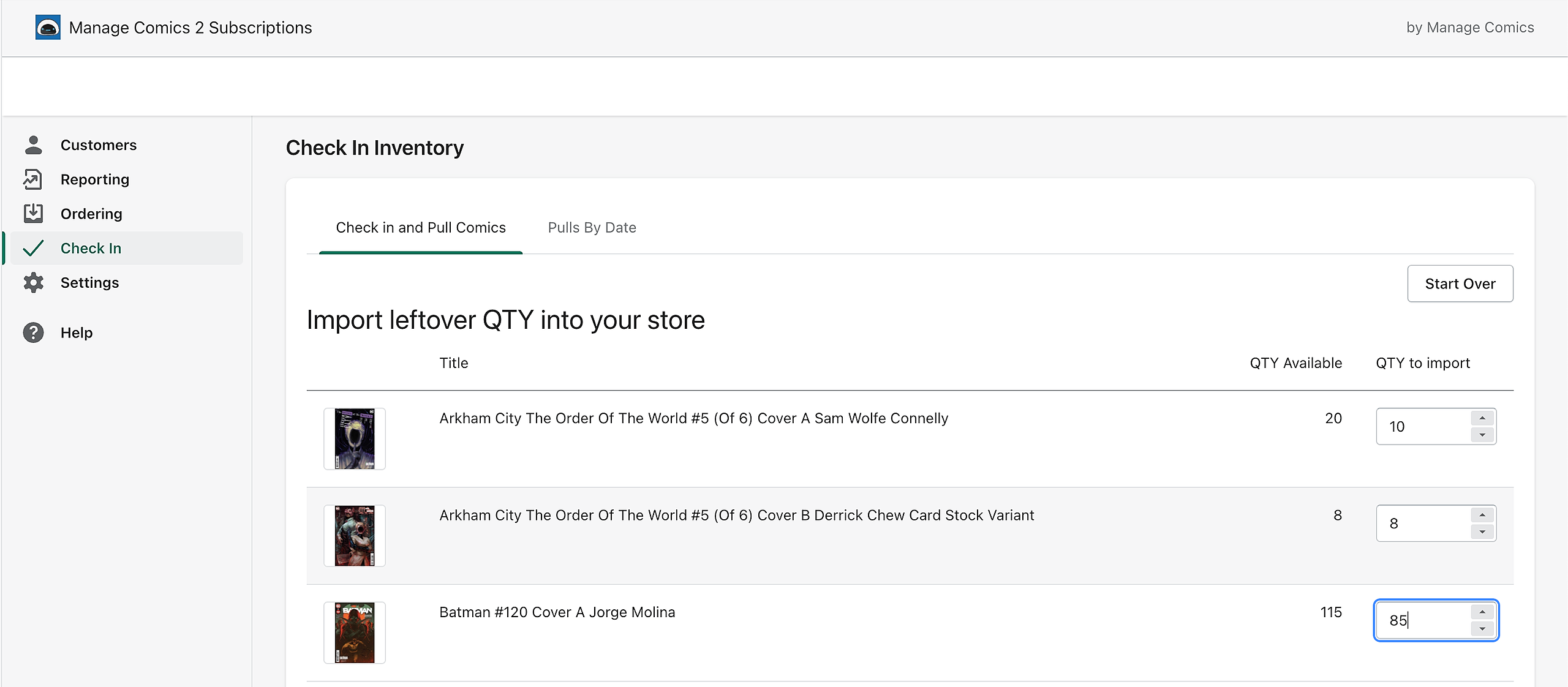This screenshot has width=1568, height=687.
Task: Decrease QTY for Arkham City Cover A
Action: (1482, 435)
